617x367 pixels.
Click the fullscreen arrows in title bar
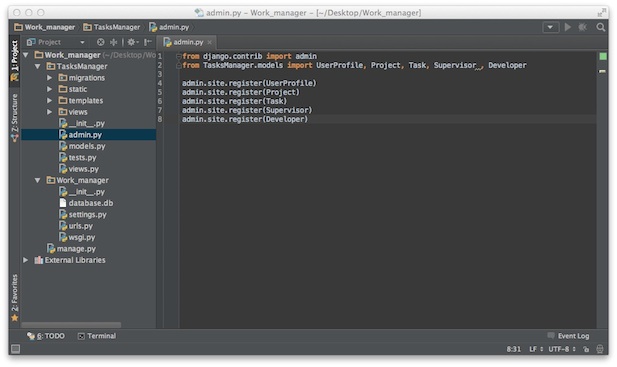[x=601, y=13]
